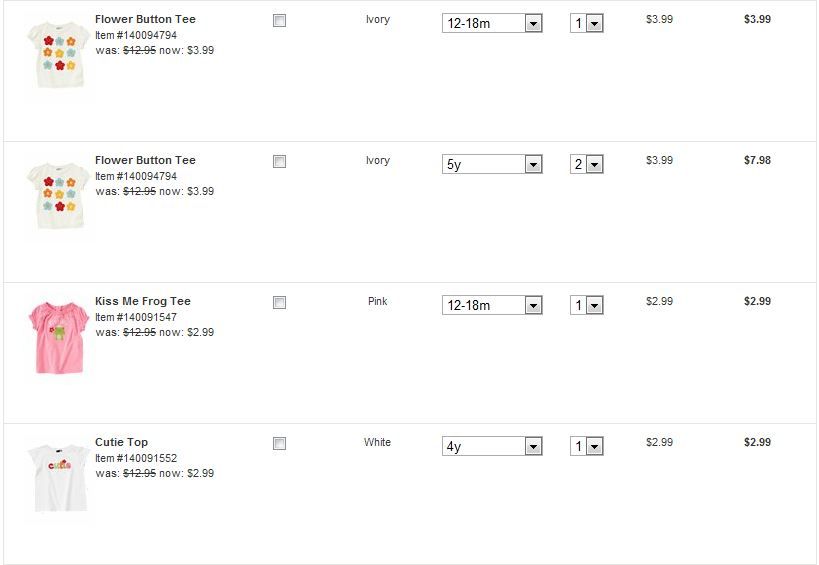Click the Flower Button Tee name in the 5y row
This screenshot has width=819, height=565.
(145, 160)
